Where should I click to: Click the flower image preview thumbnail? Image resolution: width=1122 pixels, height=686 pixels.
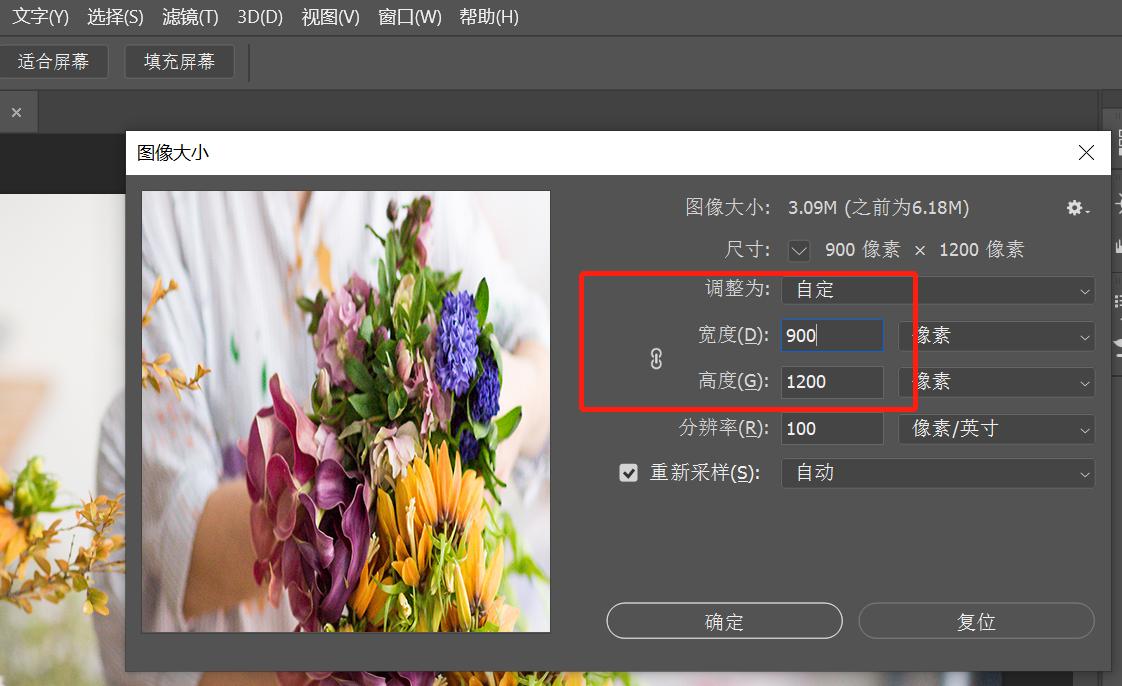click(345, 410)
